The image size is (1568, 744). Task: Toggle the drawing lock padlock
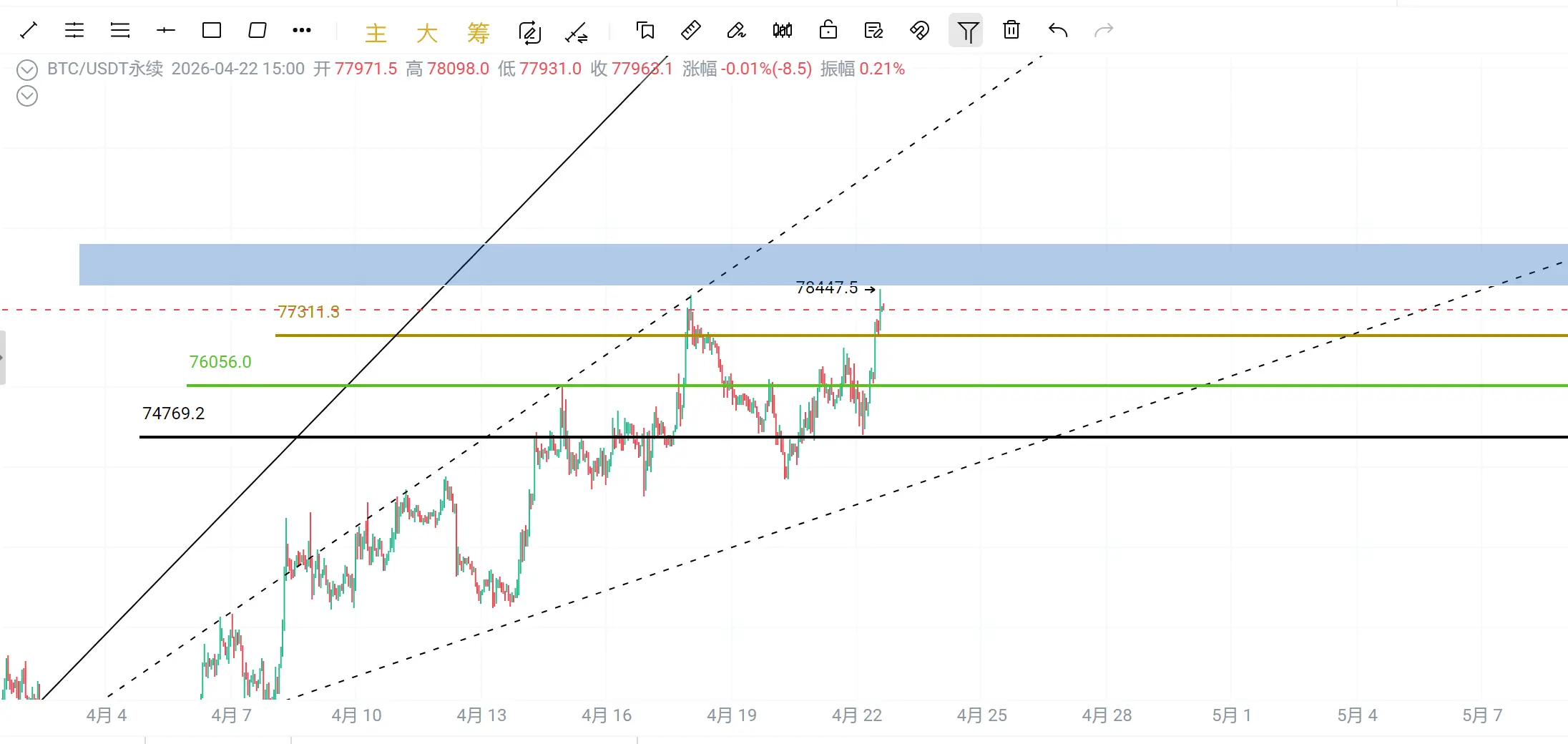point(828,29)
